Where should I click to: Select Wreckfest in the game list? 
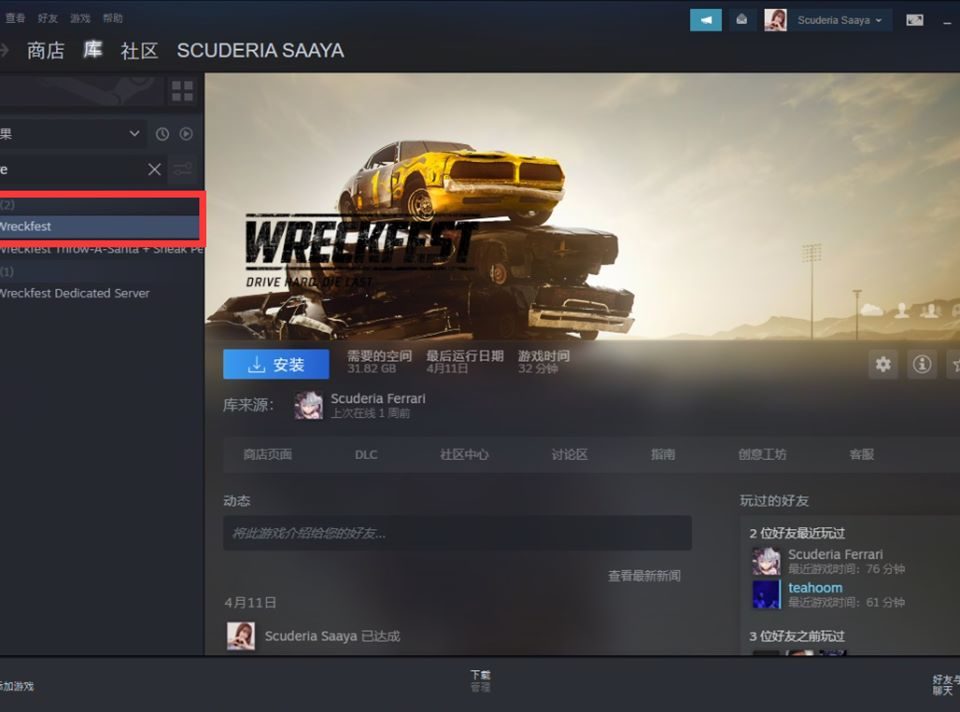coord(100,227)
